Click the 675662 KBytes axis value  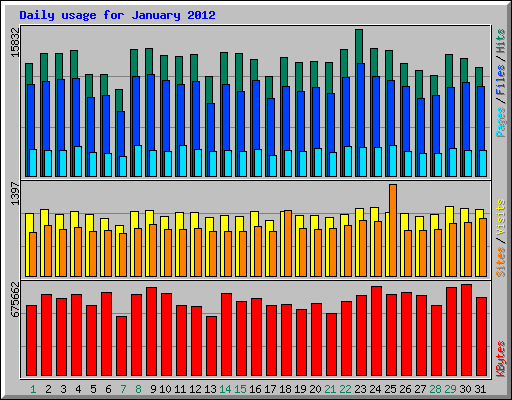(x=15, y=300)
